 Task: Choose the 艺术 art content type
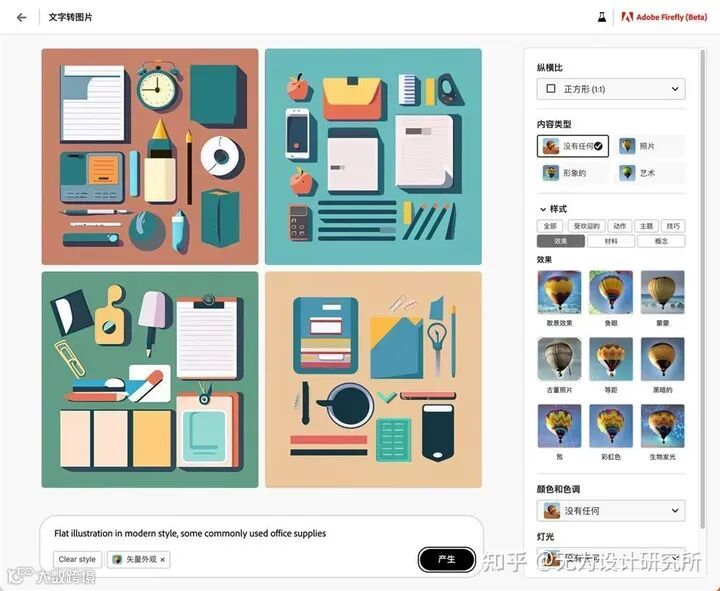coord(650,173)
